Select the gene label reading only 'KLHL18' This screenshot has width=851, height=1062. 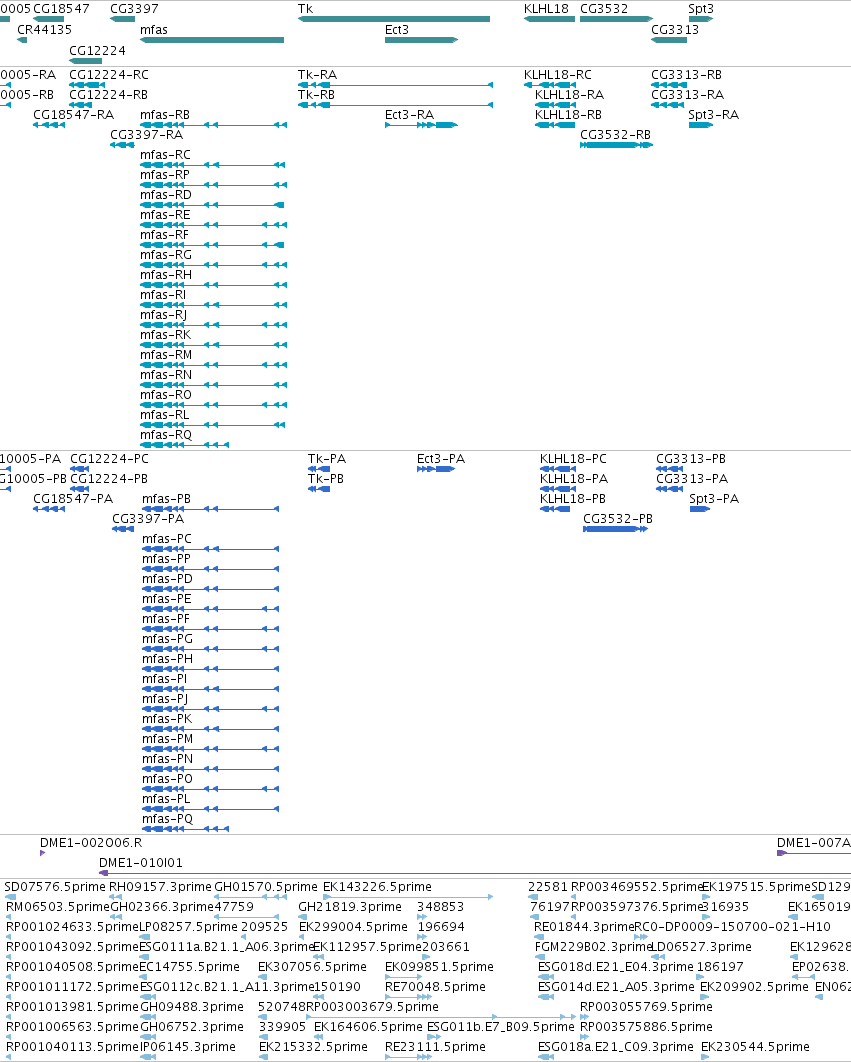coord(546,9)
